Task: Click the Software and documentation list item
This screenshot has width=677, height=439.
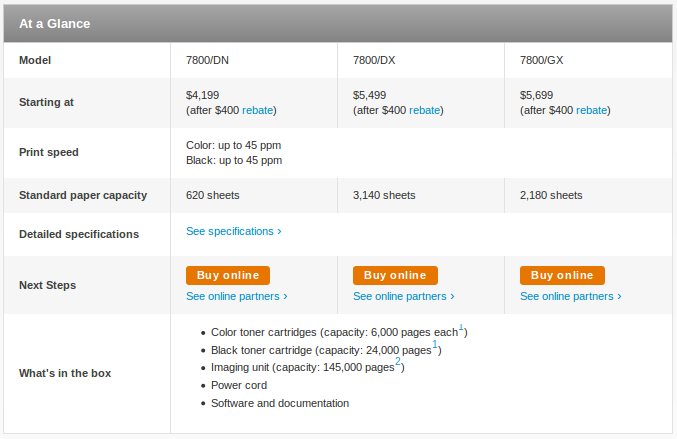Action: 280,403
